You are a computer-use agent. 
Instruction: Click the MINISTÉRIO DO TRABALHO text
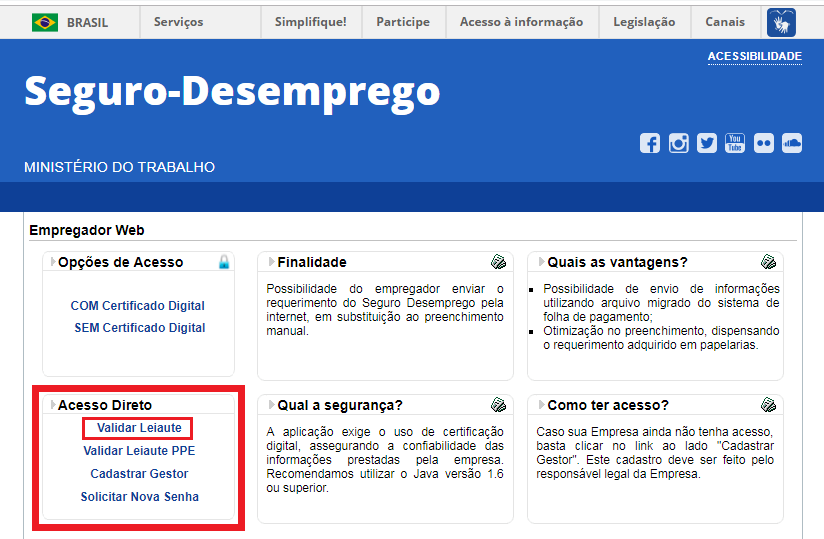119,168
